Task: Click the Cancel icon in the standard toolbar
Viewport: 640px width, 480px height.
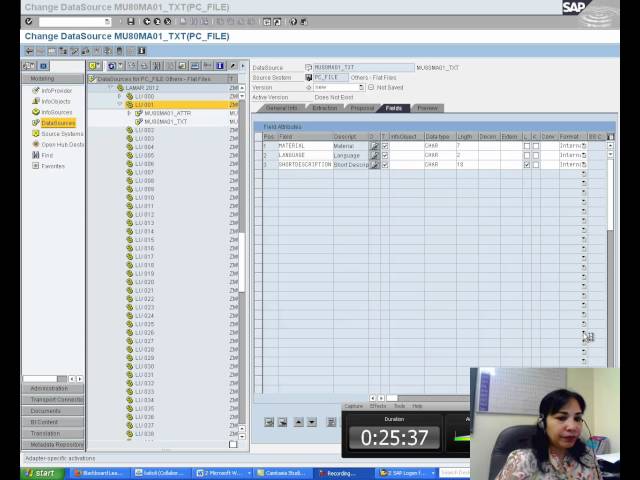Action: 167,21
